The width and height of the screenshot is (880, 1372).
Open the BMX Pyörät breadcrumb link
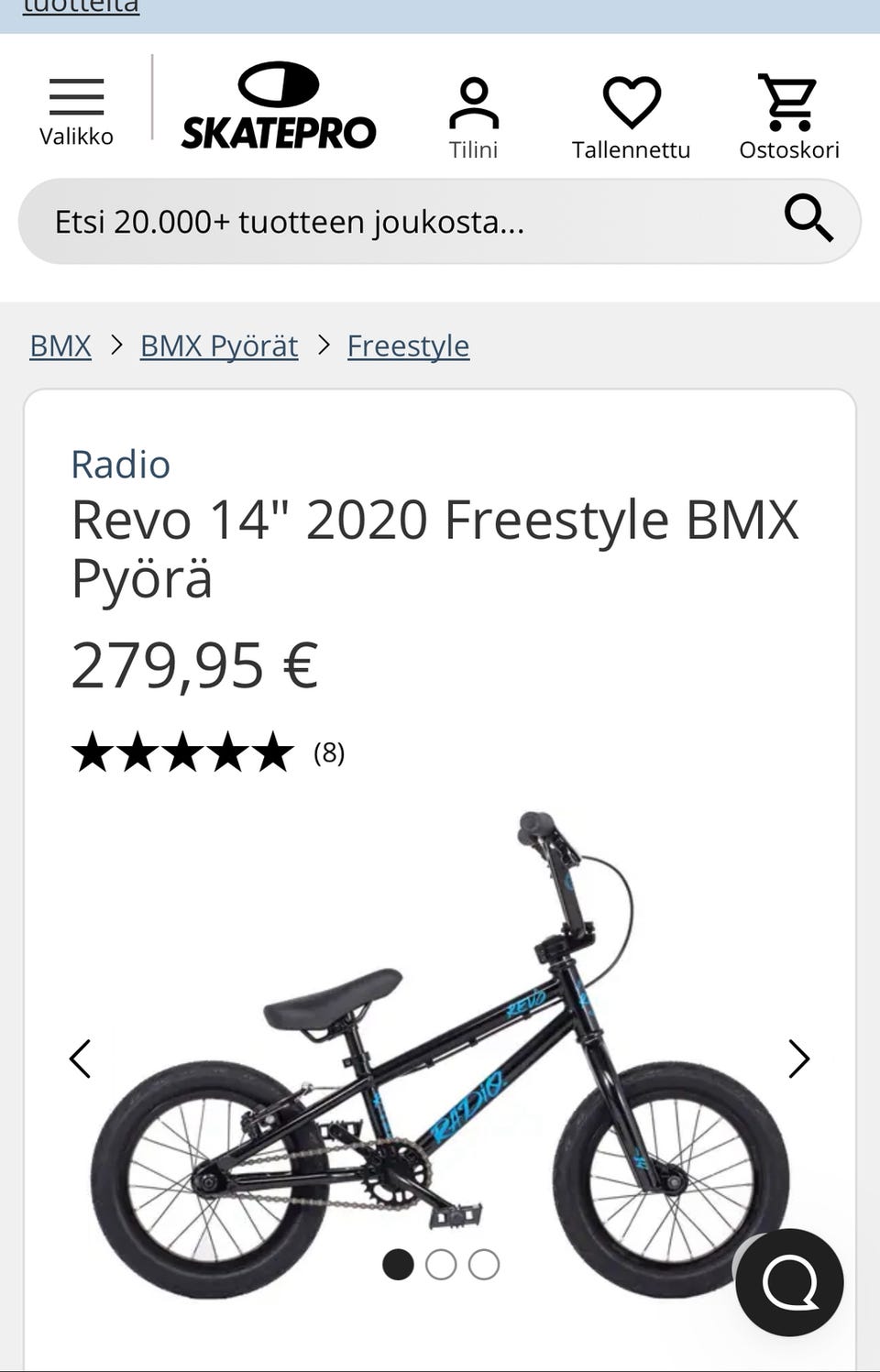219,346
